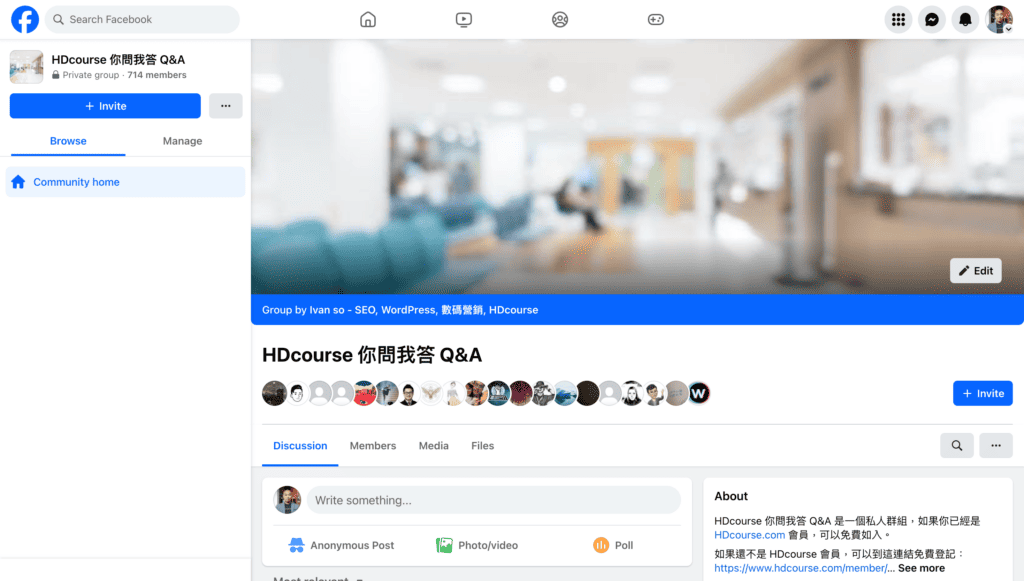Invite members using sidebar Invite button
This screenshot has height=581, width=1024.
105,106
